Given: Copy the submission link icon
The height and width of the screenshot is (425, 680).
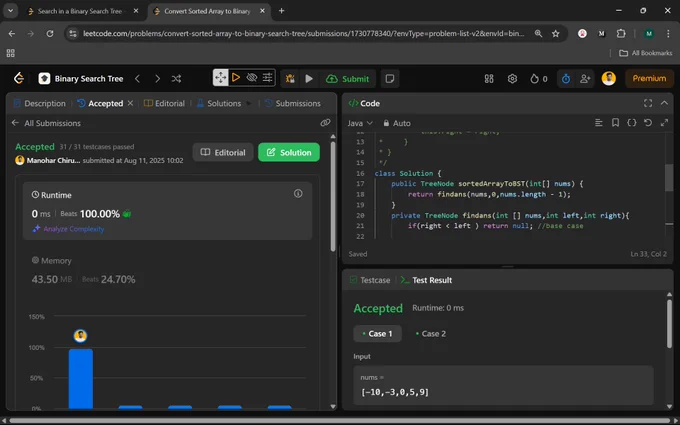Looking at the screenshot, I should point(325,123).
